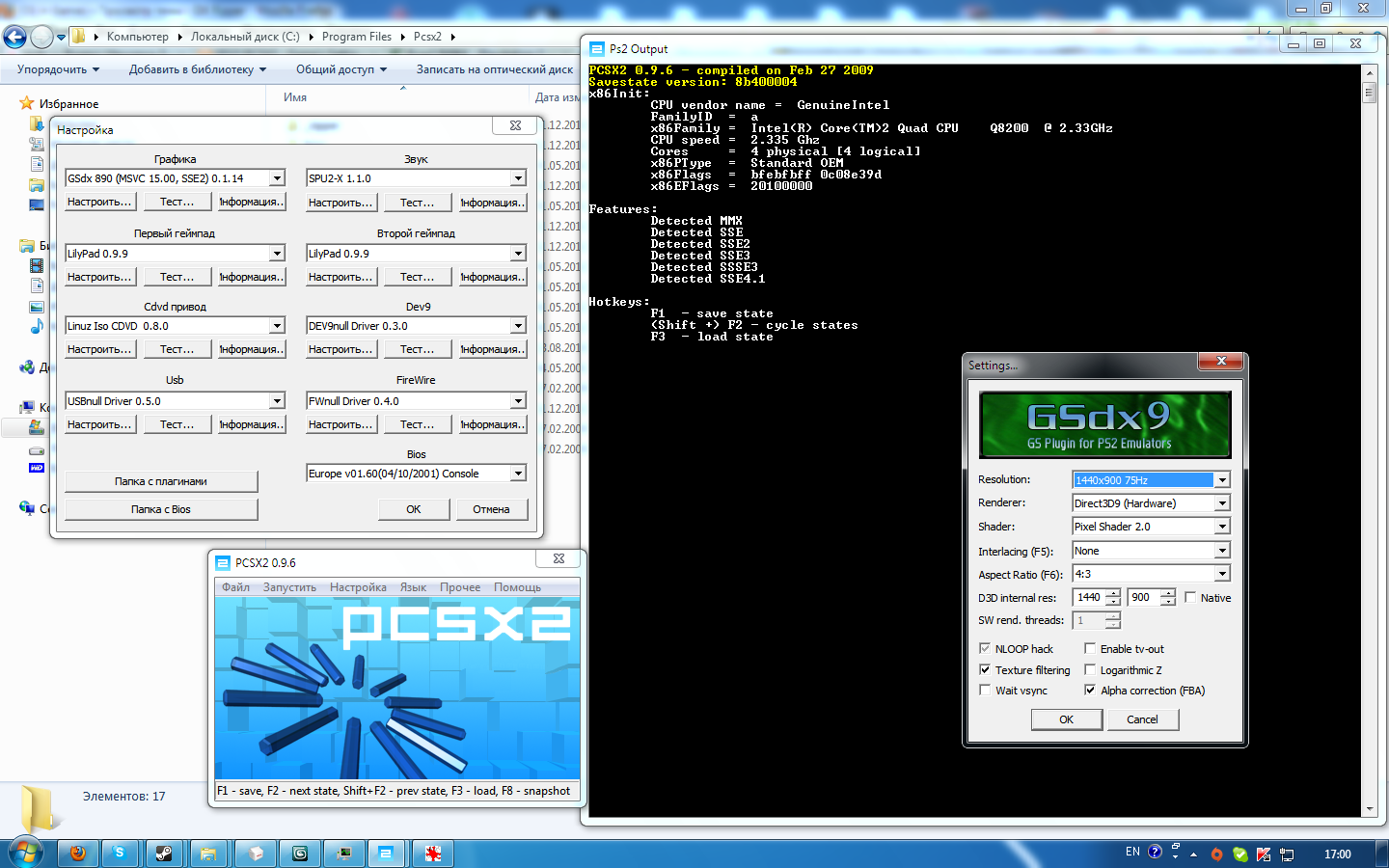Click Cancel in GSdx9 Settings dialog
Screen dimensions: 1389x868
(x=1142, y=719)
